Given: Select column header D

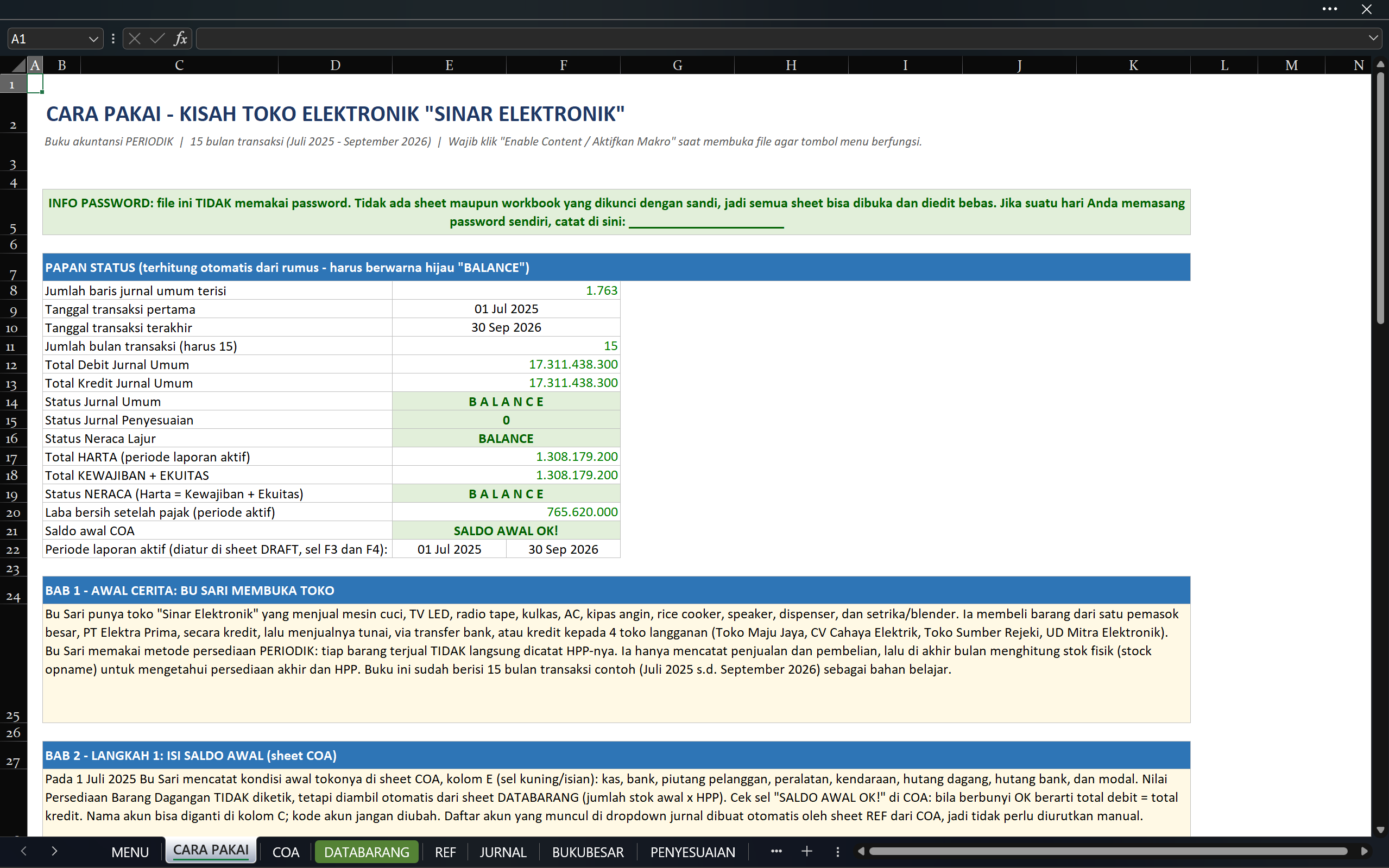Looking at the screenshot, I should tap(336, 66).
